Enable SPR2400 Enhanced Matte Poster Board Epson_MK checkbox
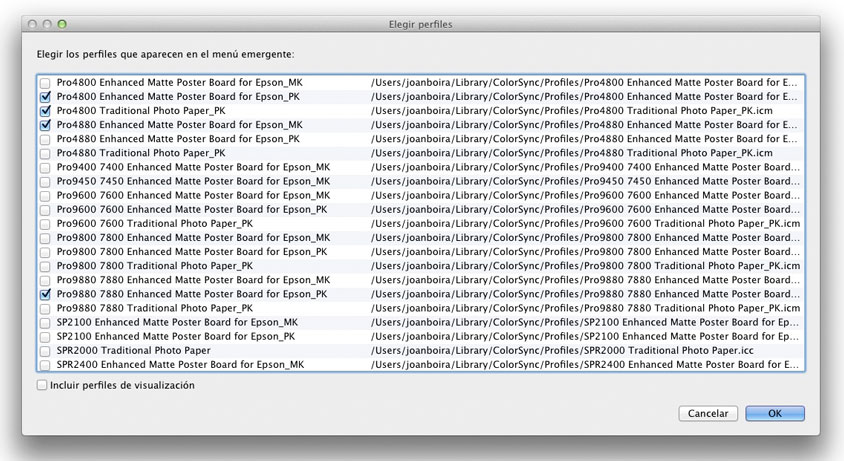Image resolution: width=844 pixels, height=461 pixels. tap(45, 365)
